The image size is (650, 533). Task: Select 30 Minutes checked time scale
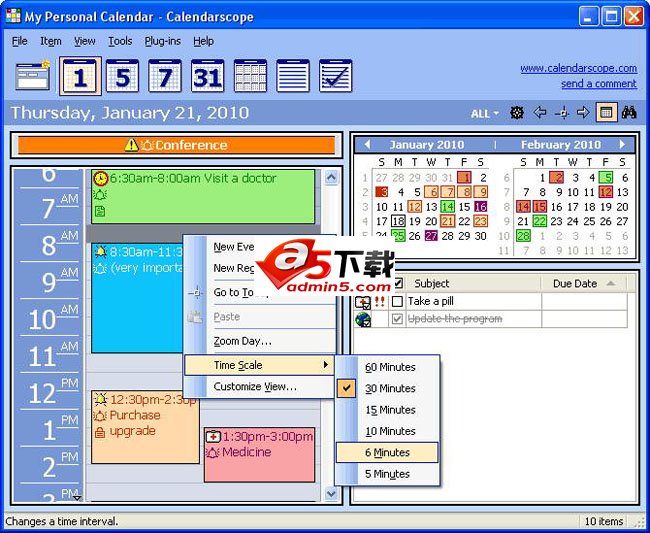tap(390, 388)
